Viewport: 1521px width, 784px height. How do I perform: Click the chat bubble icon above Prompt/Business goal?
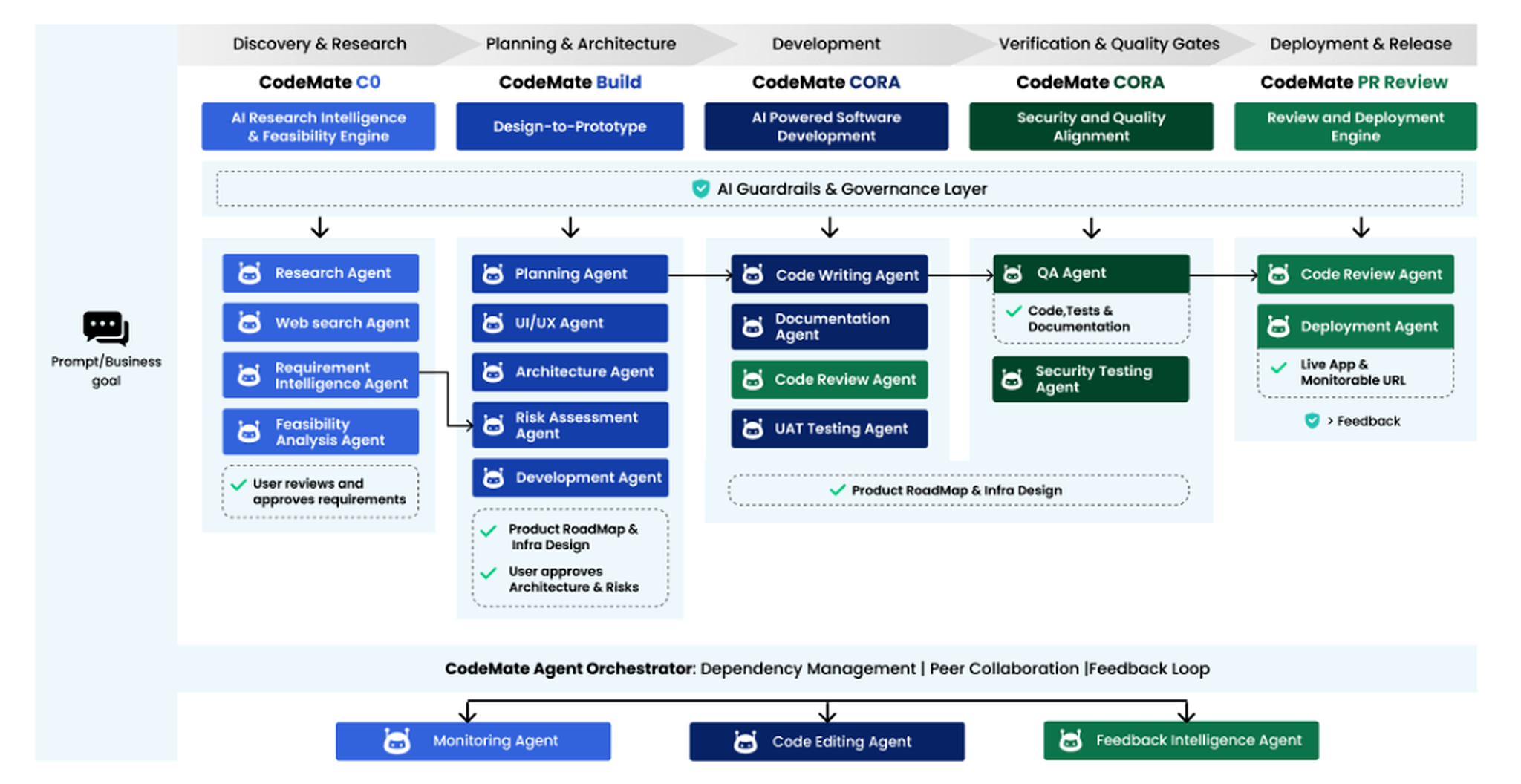point(106,328)
